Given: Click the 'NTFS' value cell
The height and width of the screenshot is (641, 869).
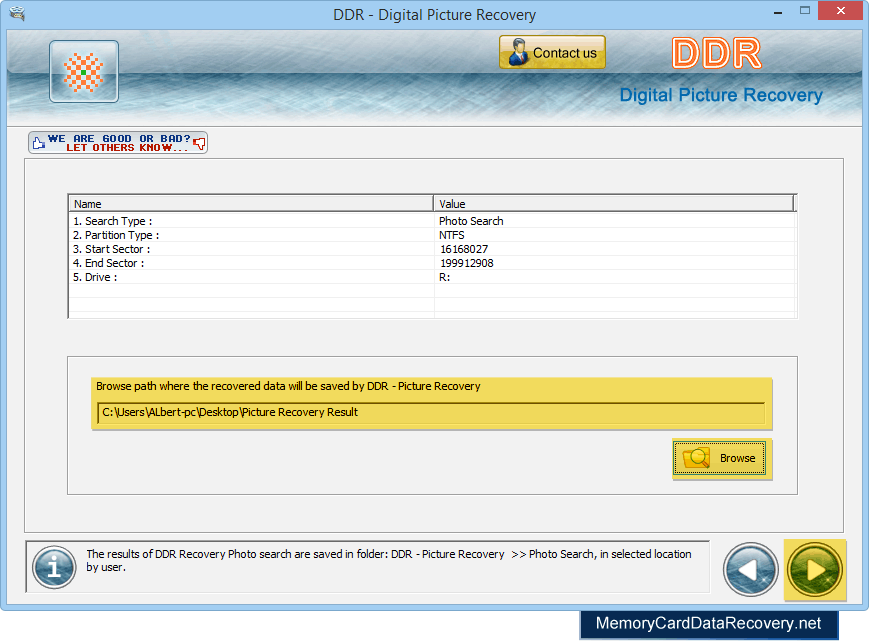Looking at the screenshot, I should click(452, 235).
